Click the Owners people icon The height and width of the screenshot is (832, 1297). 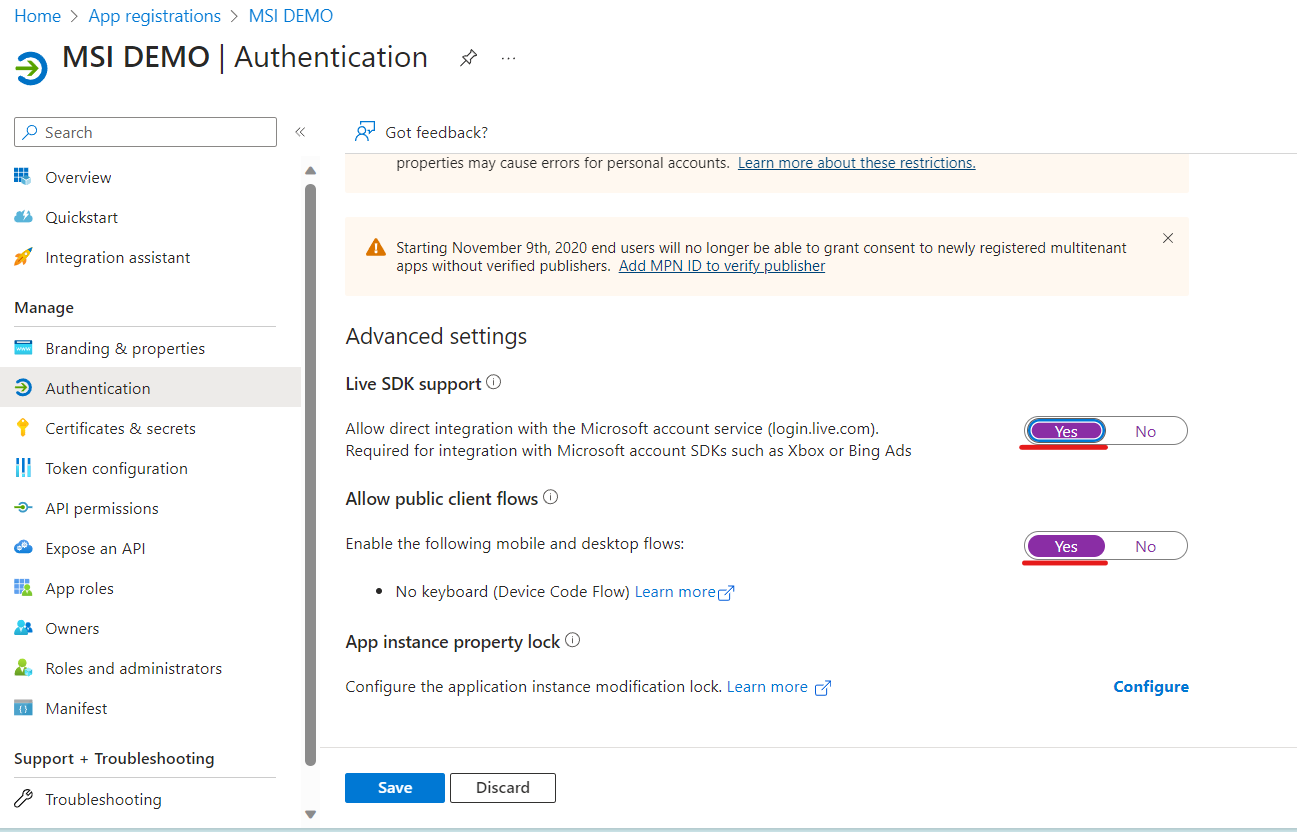(23, 628)
